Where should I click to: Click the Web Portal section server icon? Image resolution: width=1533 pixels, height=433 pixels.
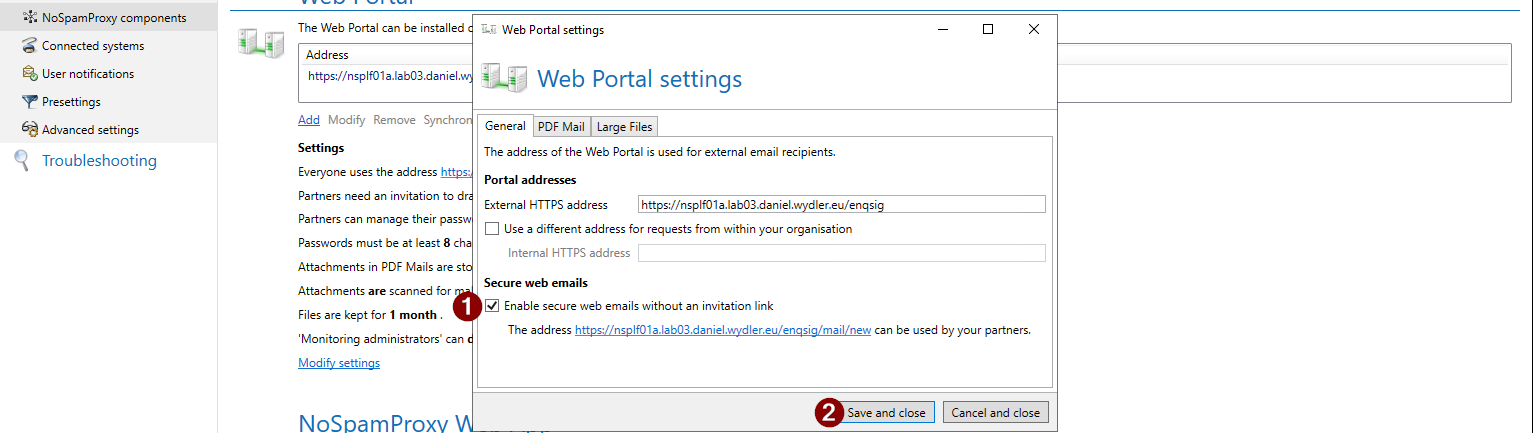click(254, 42)
